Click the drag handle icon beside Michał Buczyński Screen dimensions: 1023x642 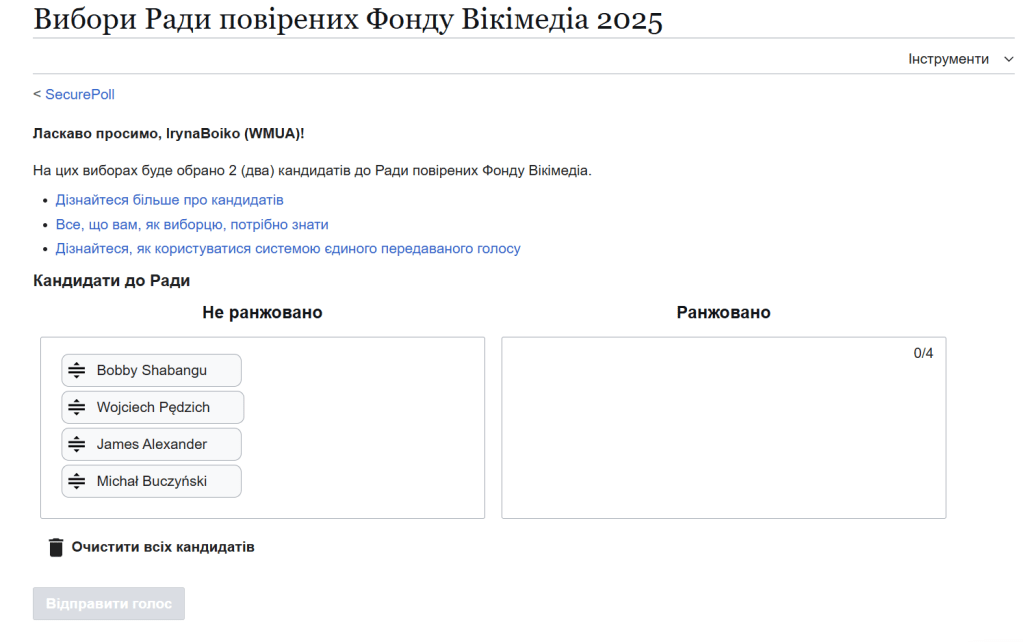(x=77, y=481)
